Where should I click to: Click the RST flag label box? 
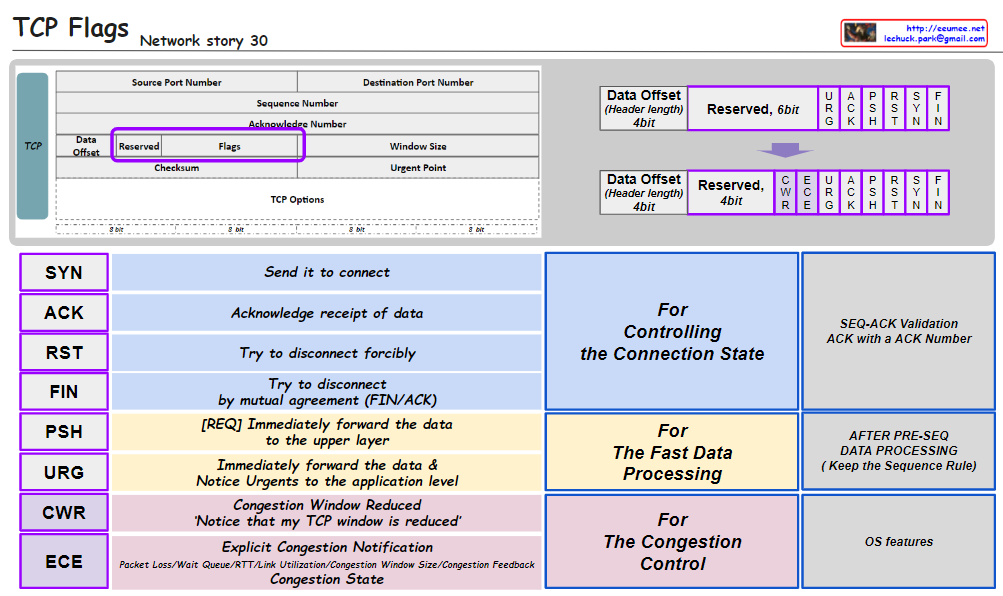click(x=64, y=352)
